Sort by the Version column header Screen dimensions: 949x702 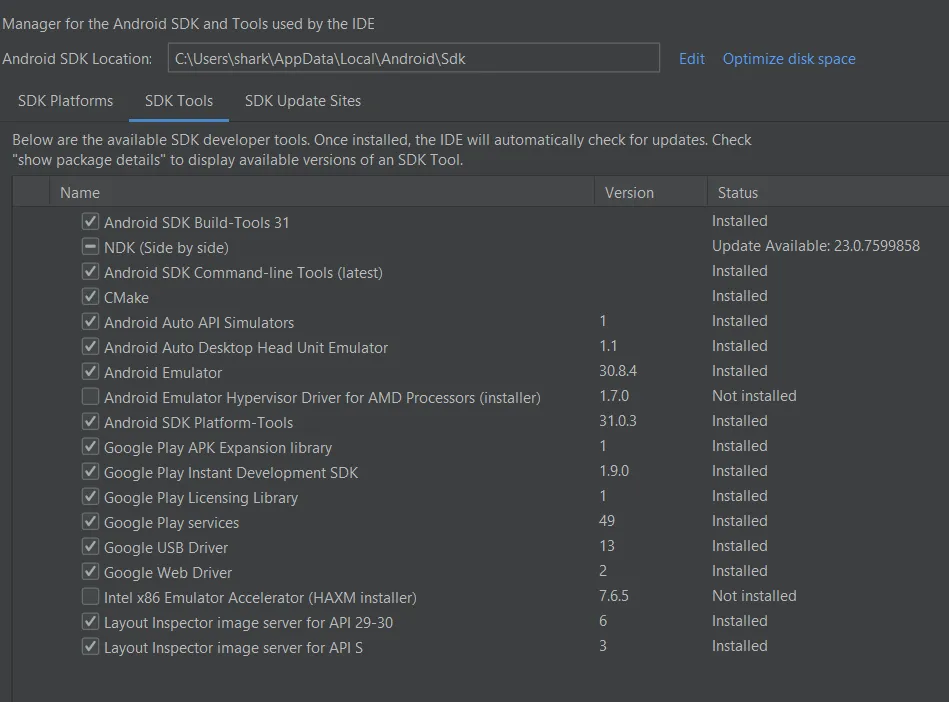click(629, 193)
